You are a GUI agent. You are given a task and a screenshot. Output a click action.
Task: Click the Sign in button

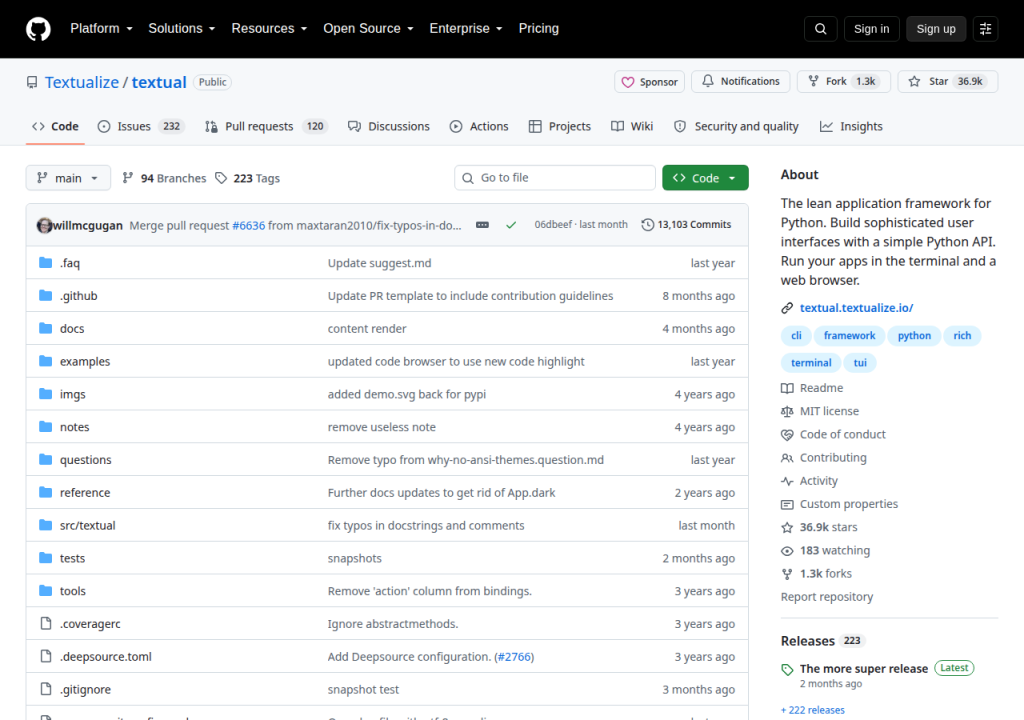871,29
